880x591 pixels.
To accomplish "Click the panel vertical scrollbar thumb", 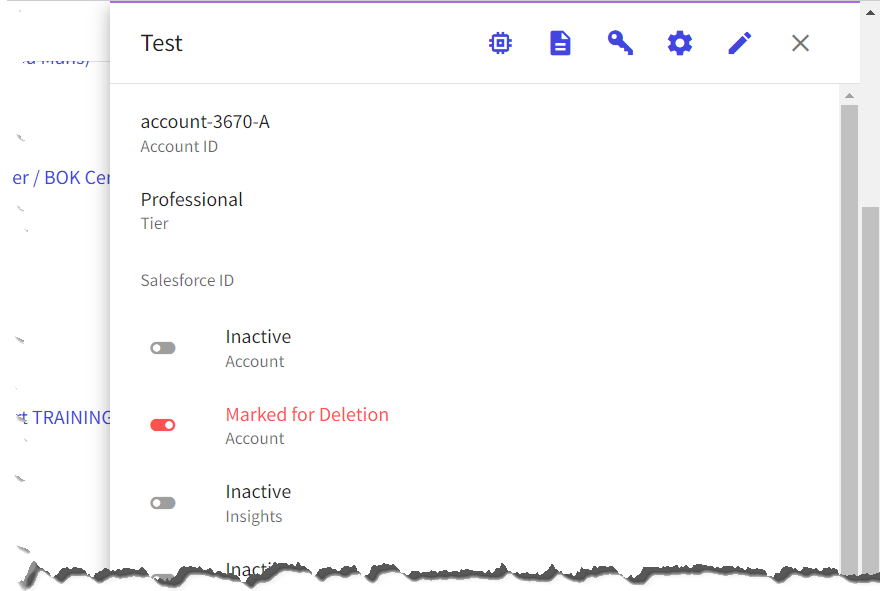I will click(849, 337).
